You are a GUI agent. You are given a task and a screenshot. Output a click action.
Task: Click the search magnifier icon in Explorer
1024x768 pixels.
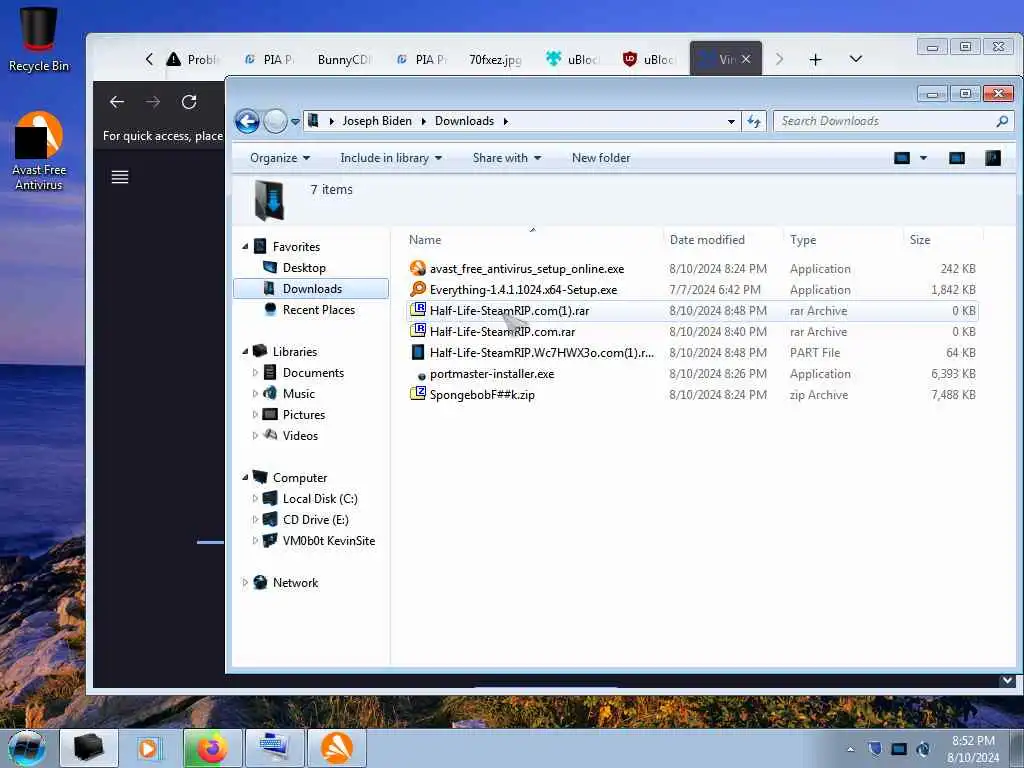point(1002,121)
